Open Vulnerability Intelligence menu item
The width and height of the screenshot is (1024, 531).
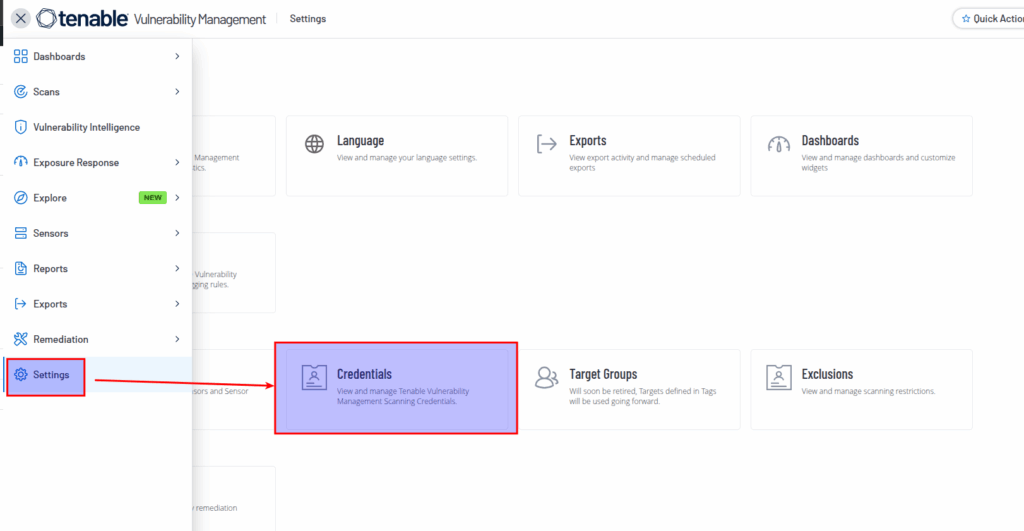click(x=86, y=128)
